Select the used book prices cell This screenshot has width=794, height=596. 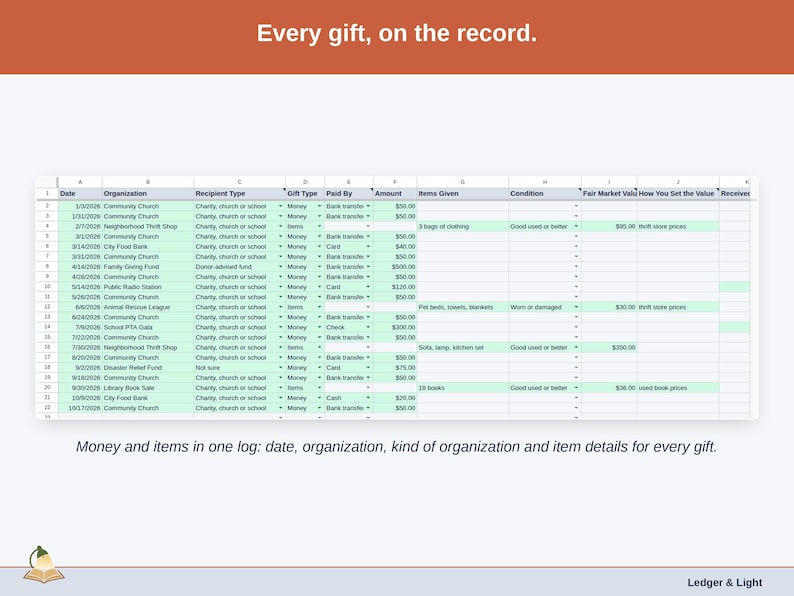point(678,388)
